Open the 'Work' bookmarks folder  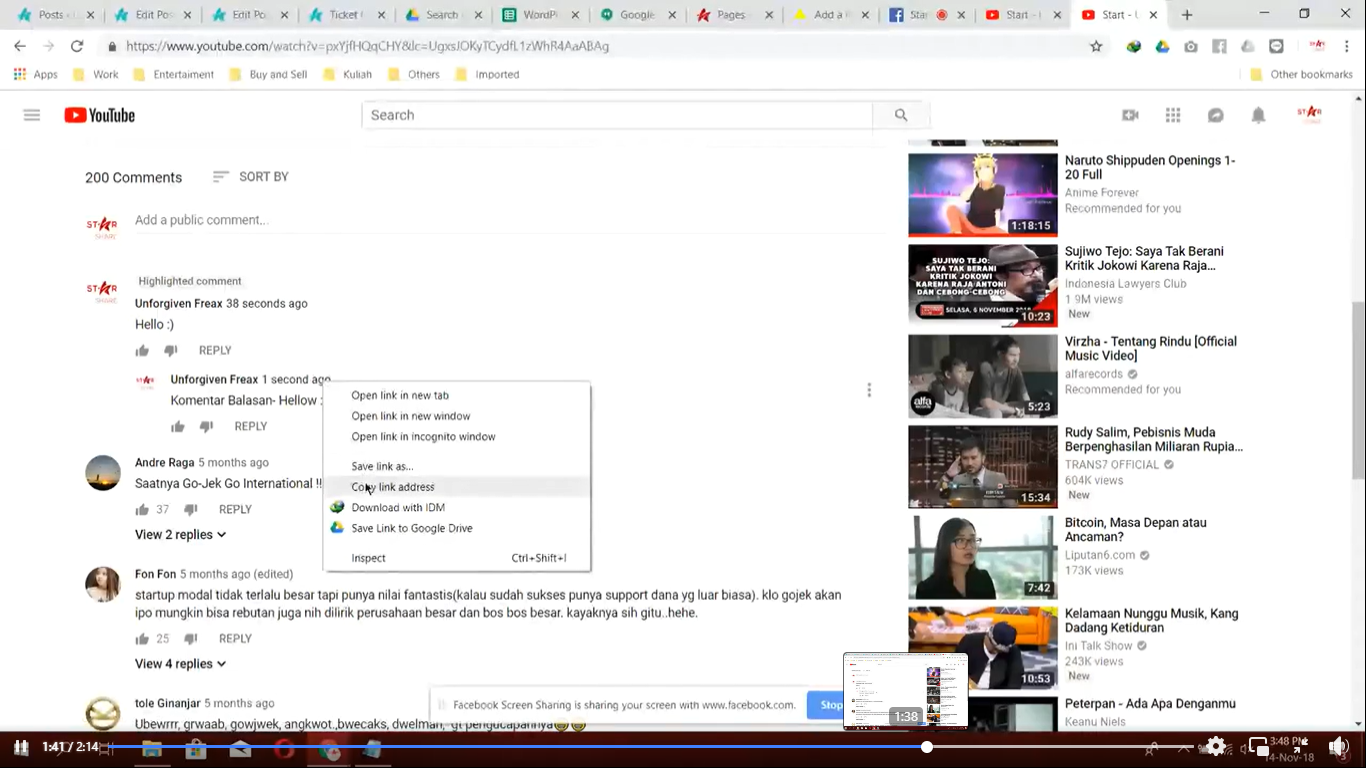94,75
